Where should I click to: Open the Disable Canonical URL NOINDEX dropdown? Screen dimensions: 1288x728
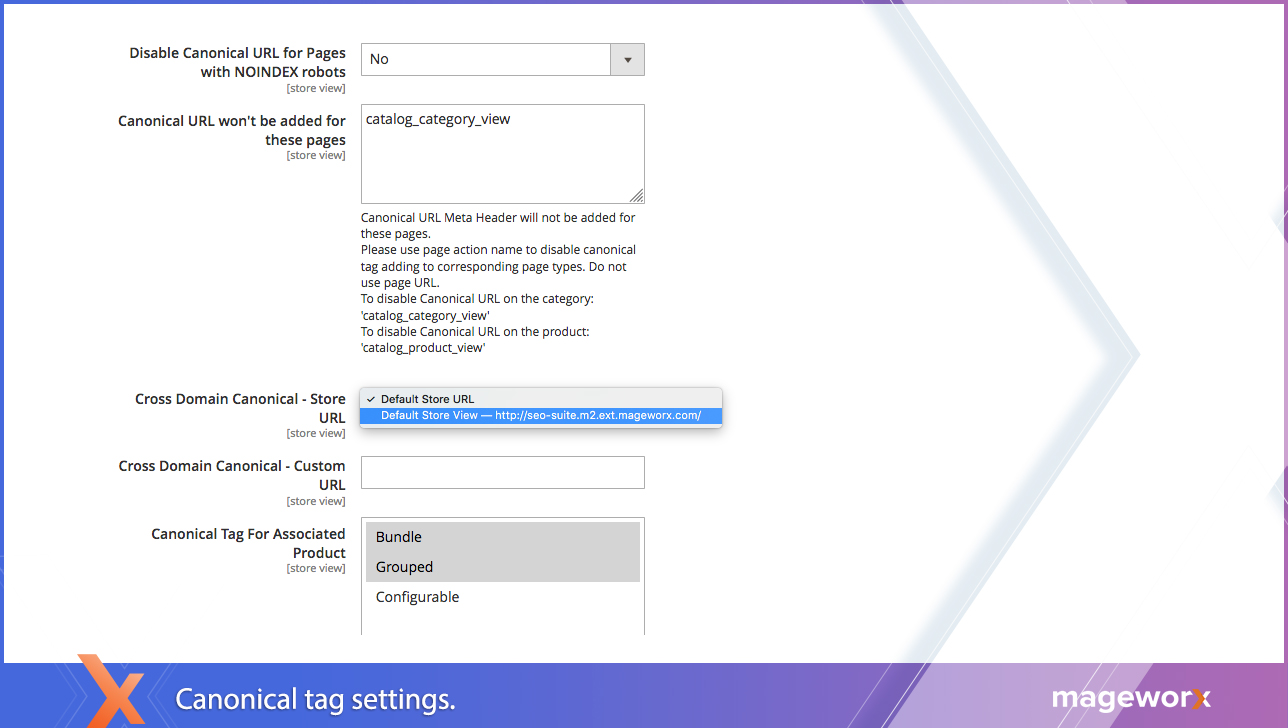pyautogui.click(x=502, y=59)
